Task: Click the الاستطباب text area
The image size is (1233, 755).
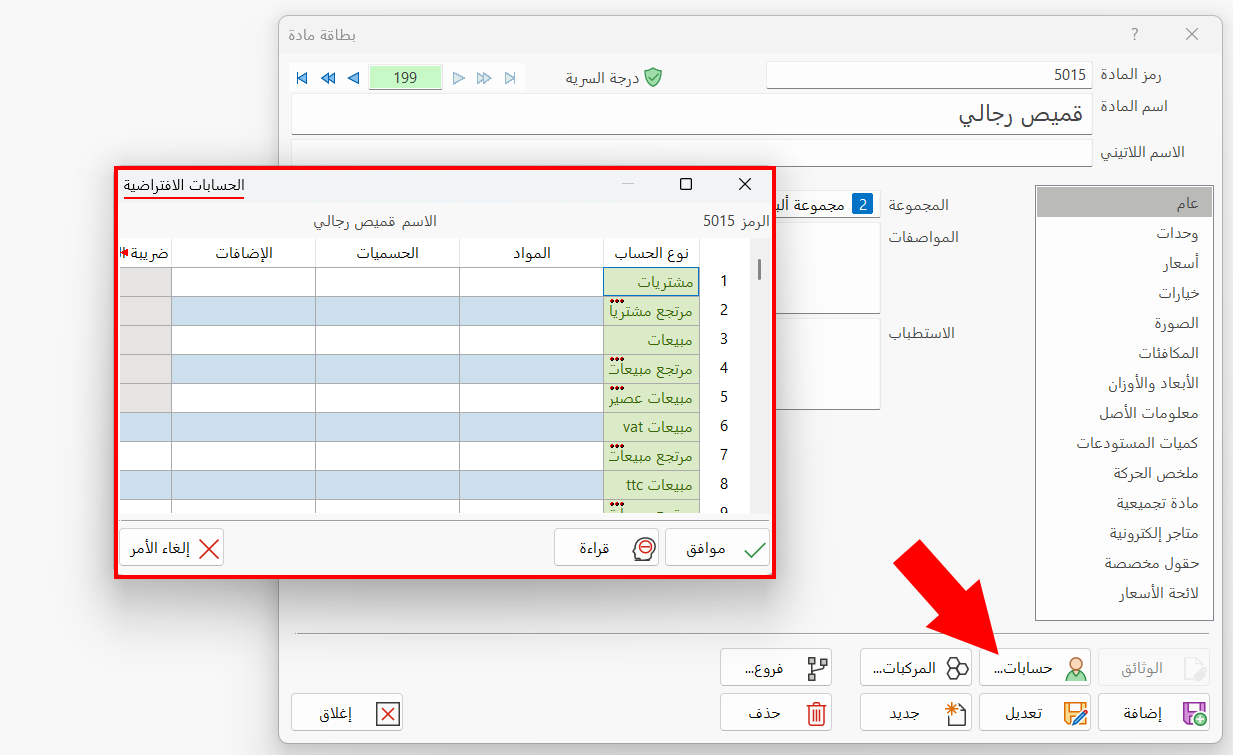Action: click(x=828, y=363)
